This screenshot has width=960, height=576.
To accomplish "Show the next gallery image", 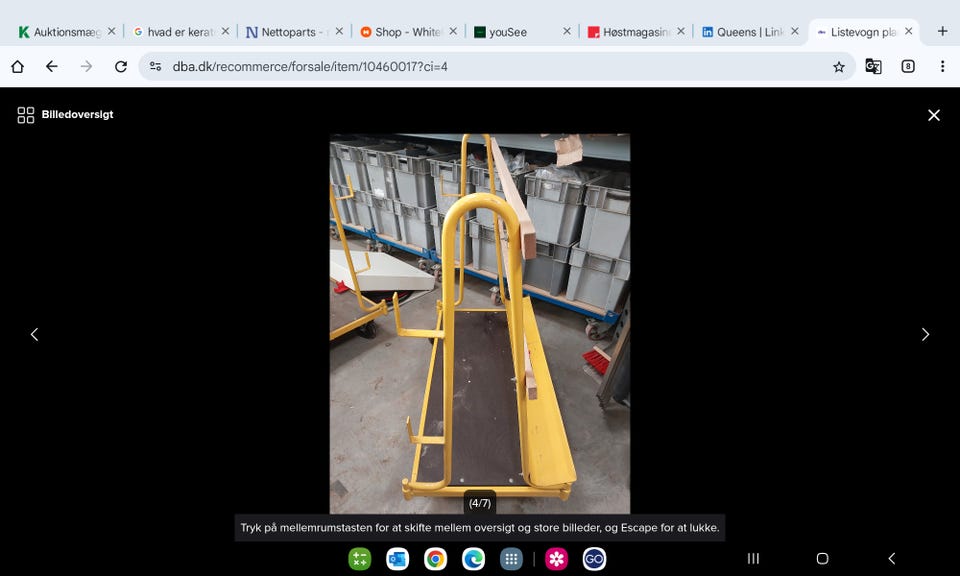I will click(925, 334).
